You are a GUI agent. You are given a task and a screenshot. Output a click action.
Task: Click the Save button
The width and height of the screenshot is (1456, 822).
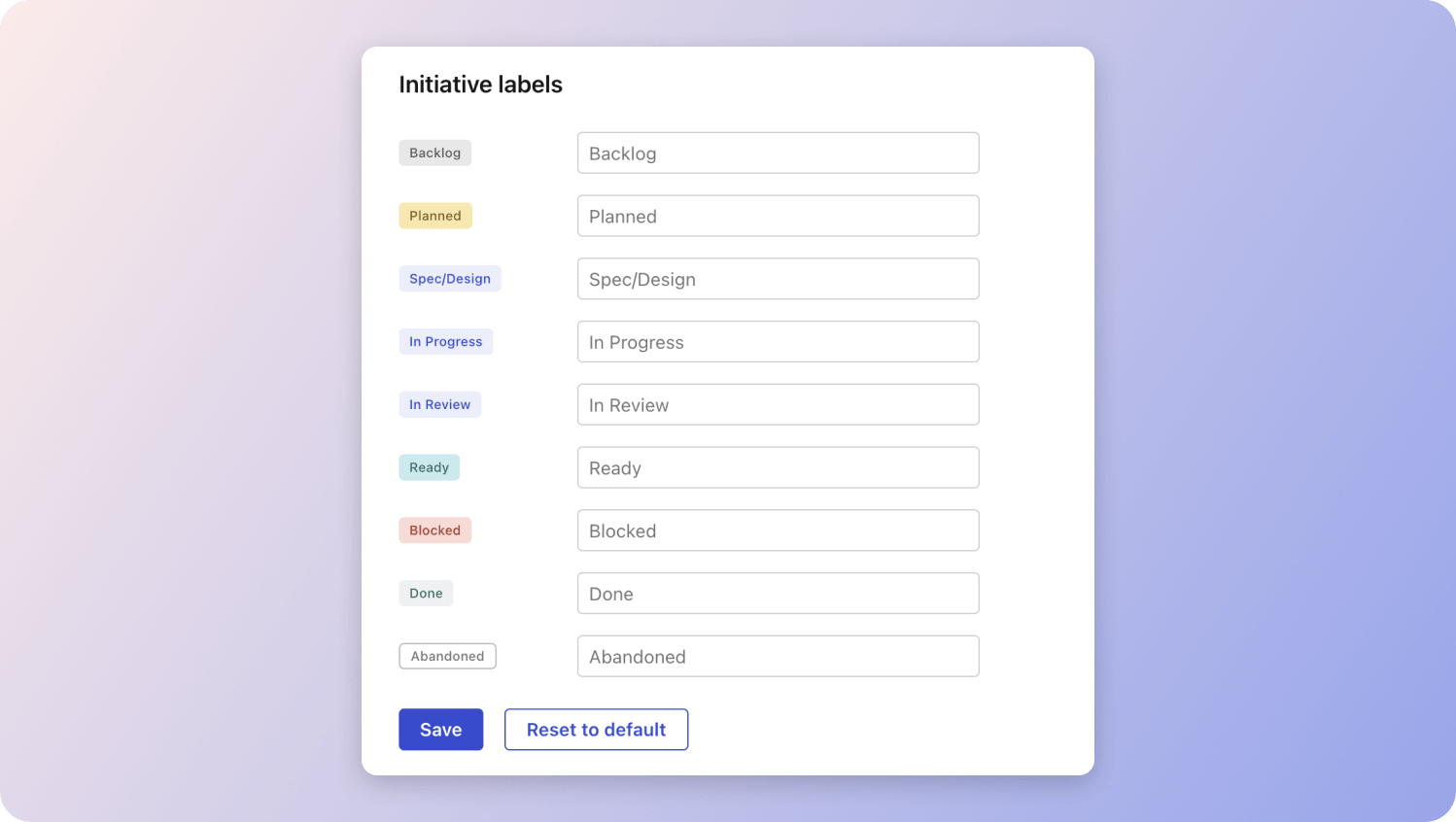click(440, 730)
